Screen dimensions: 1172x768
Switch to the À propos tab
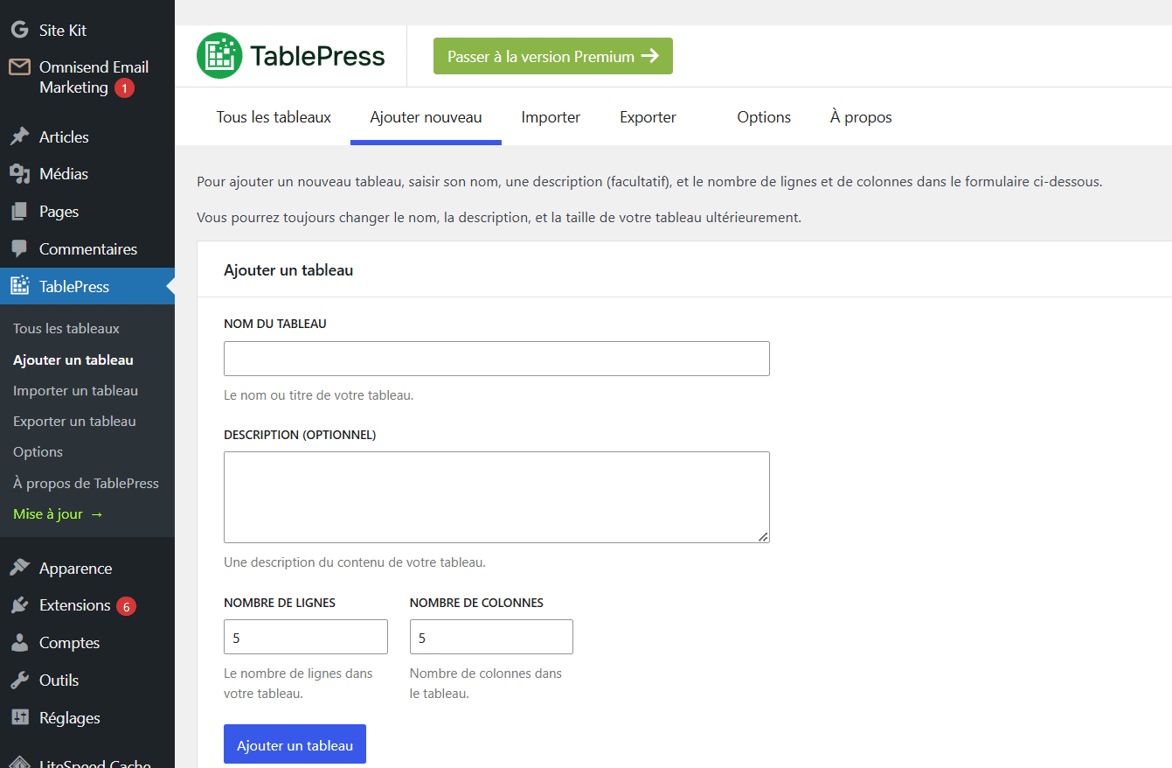pyautogui.click(x=861, y=117)
